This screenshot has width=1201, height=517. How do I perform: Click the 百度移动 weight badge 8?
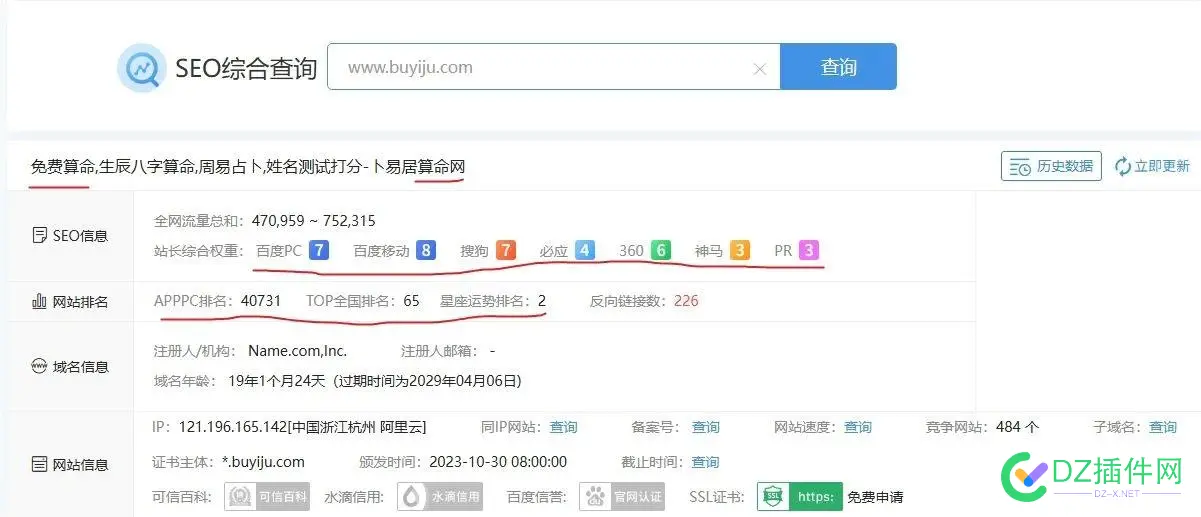click(426, 250)
